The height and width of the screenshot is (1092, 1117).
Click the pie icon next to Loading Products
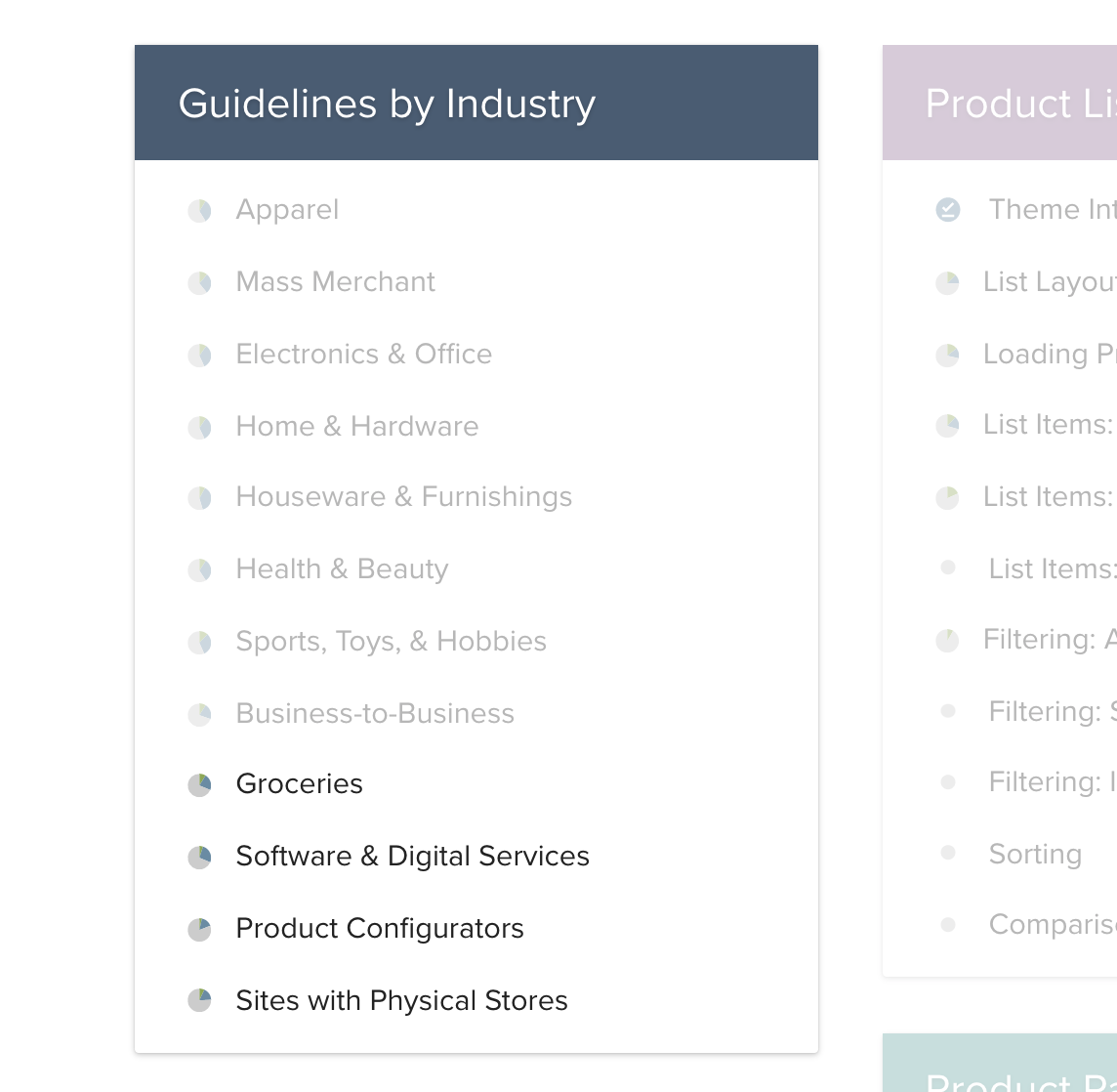pos(948,356)
